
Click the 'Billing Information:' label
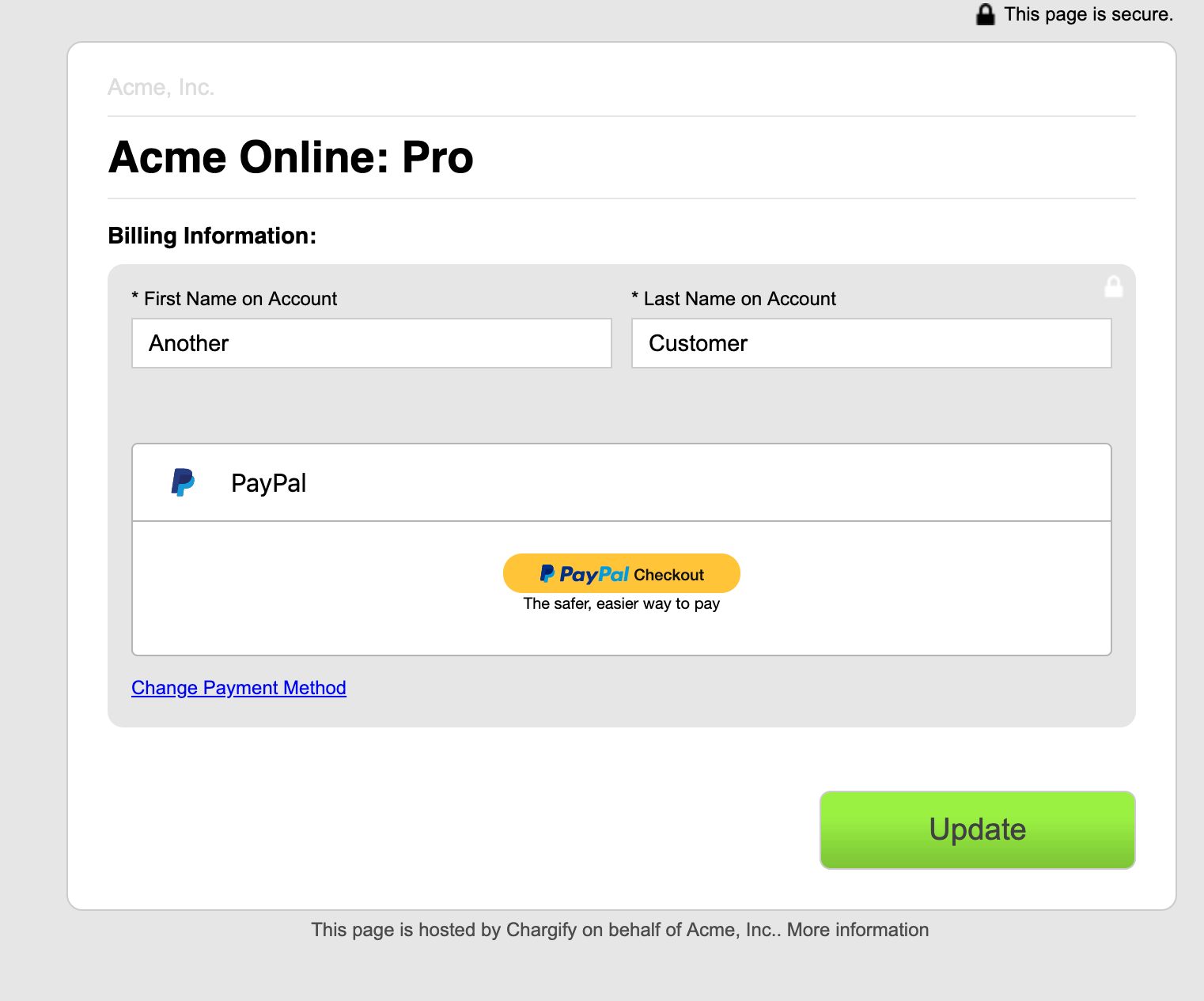tap(212, 236)
